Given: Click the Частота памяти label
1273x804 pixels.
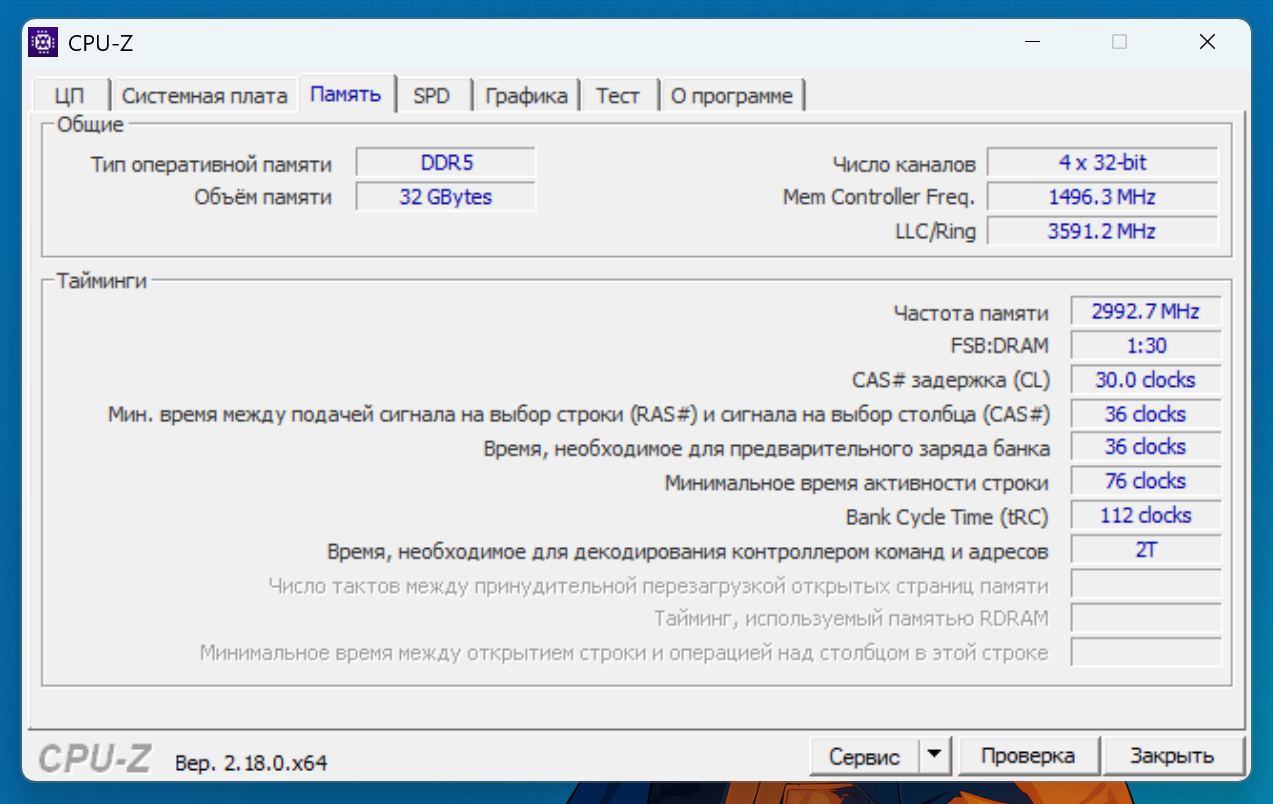Looking at the screenshot, I should (971, 313).
